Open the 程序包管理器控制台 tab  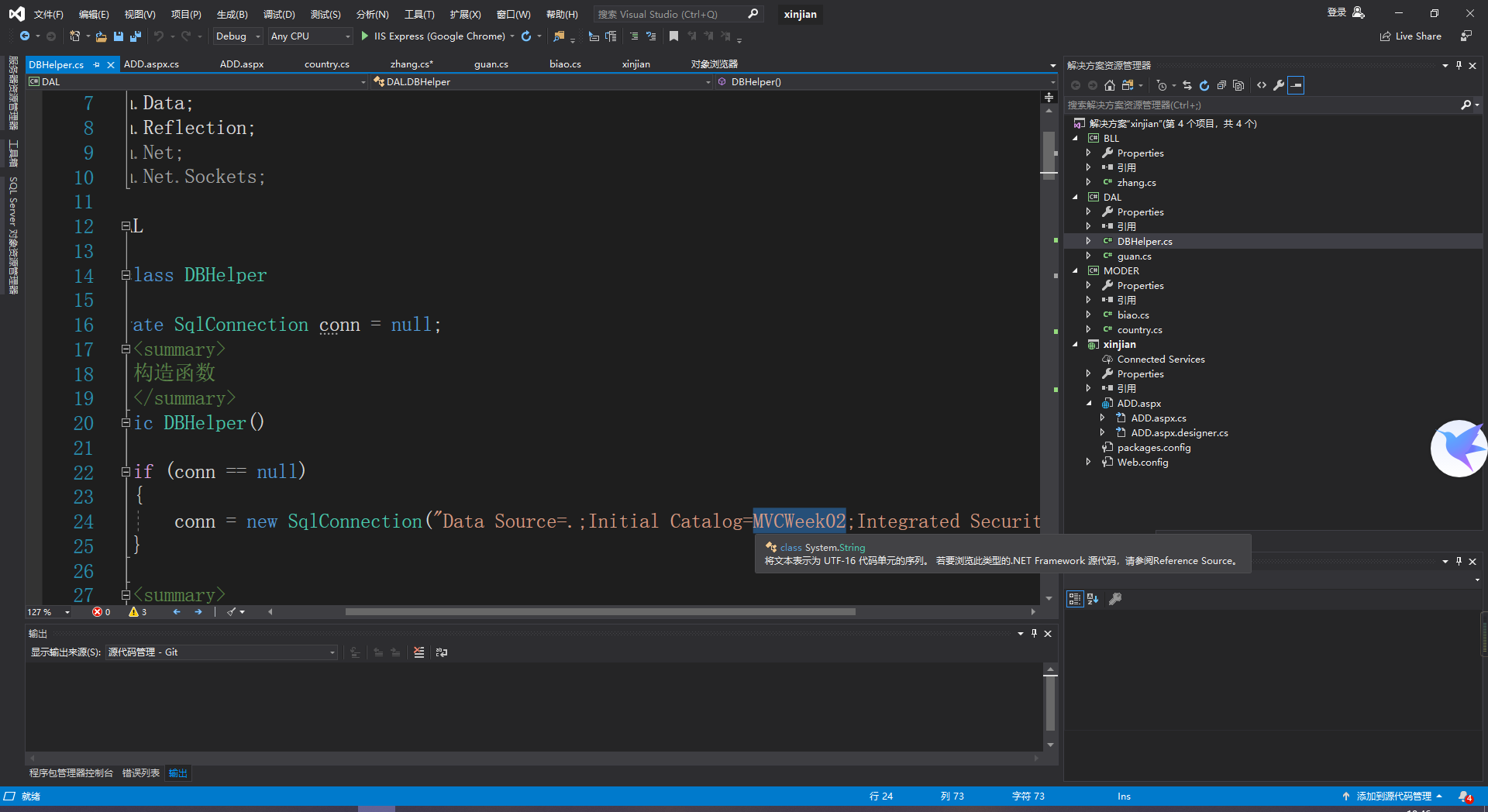[x=71, y=773]
